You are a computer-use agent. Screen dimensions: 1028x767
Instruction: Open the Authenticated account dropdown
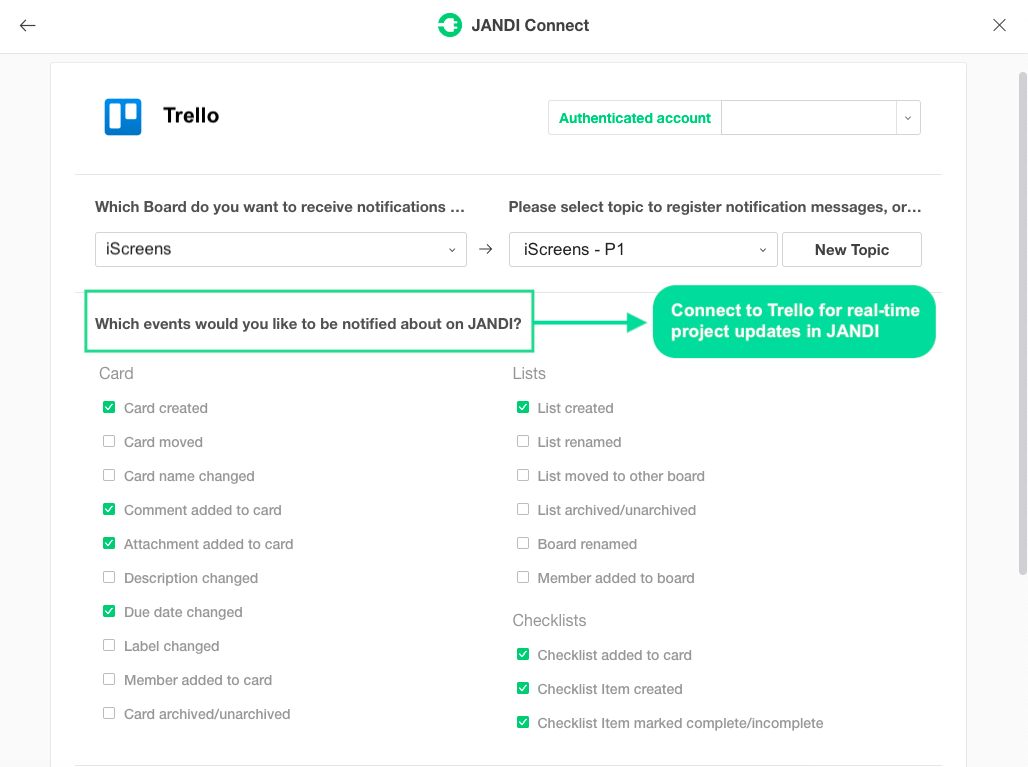(x=820, y=117)
